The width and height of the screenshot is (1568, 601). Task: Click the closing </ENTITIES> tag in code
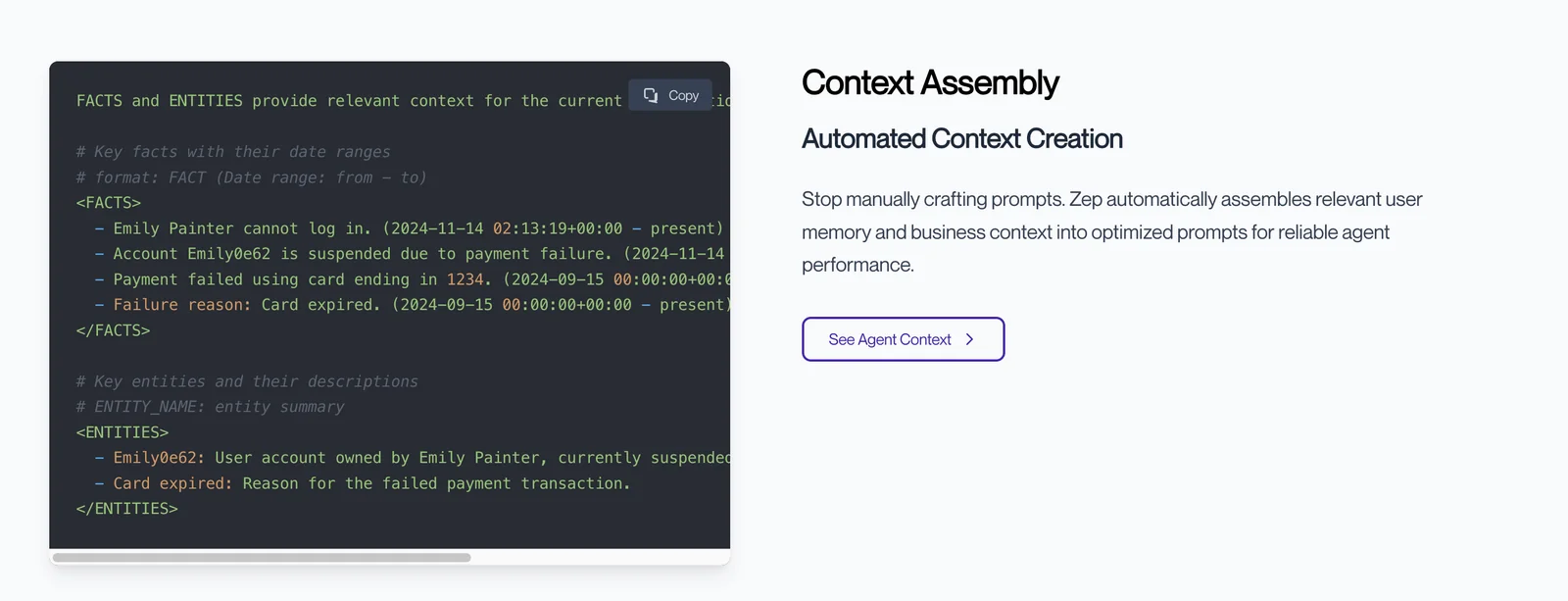coord(127,509)
